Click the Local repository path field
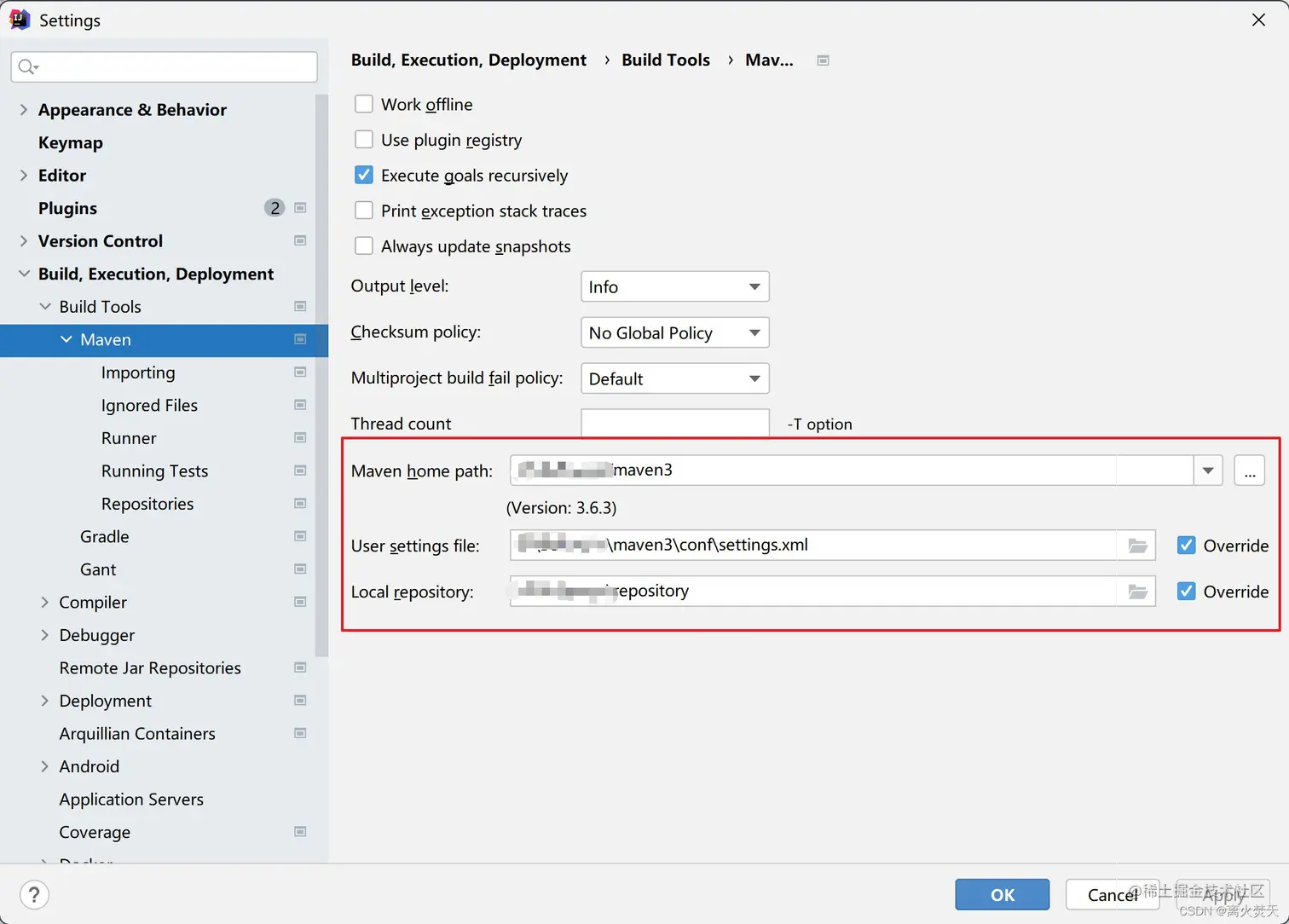 click(814, 592)
